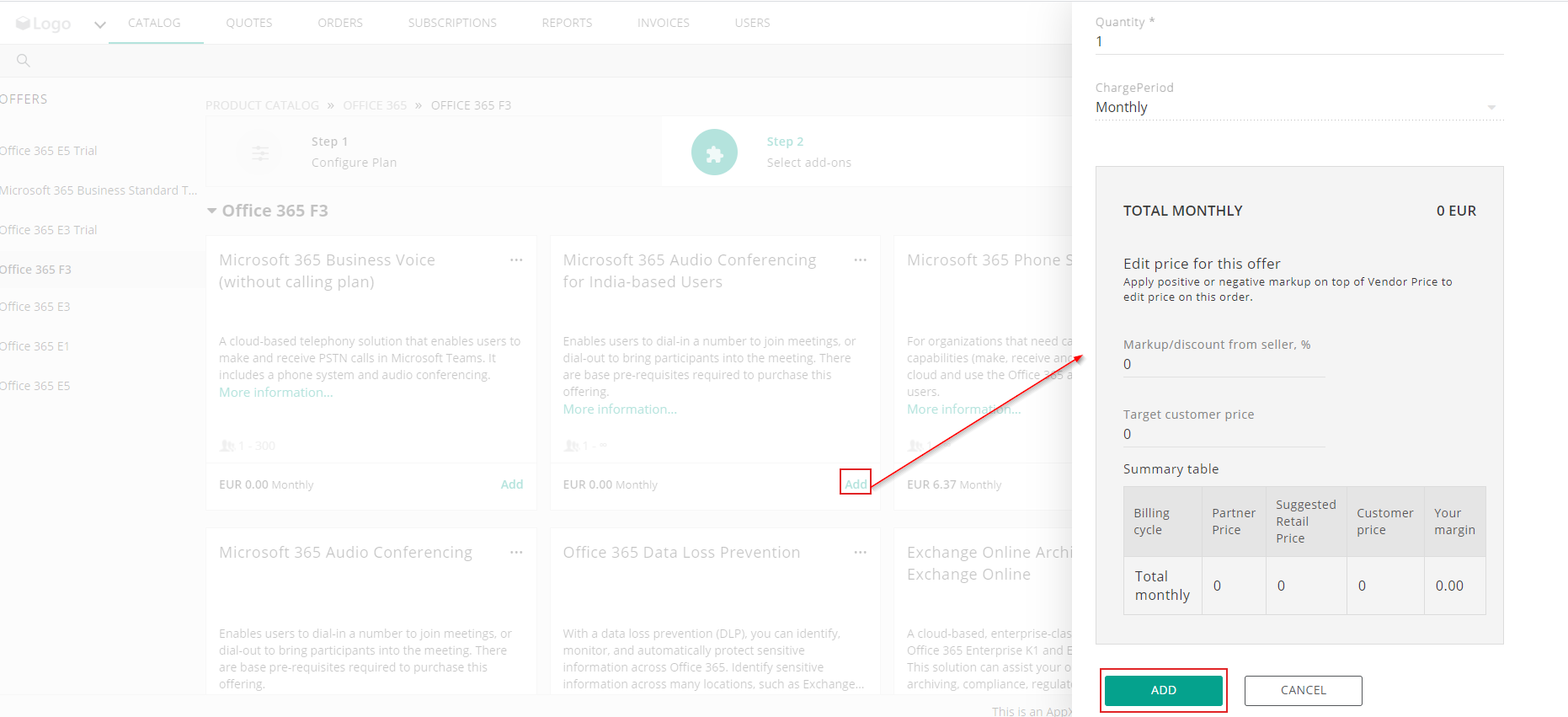Add Microsoft 365 Business Voice add-on
The image size is (1568, 717).
[512, 484]
